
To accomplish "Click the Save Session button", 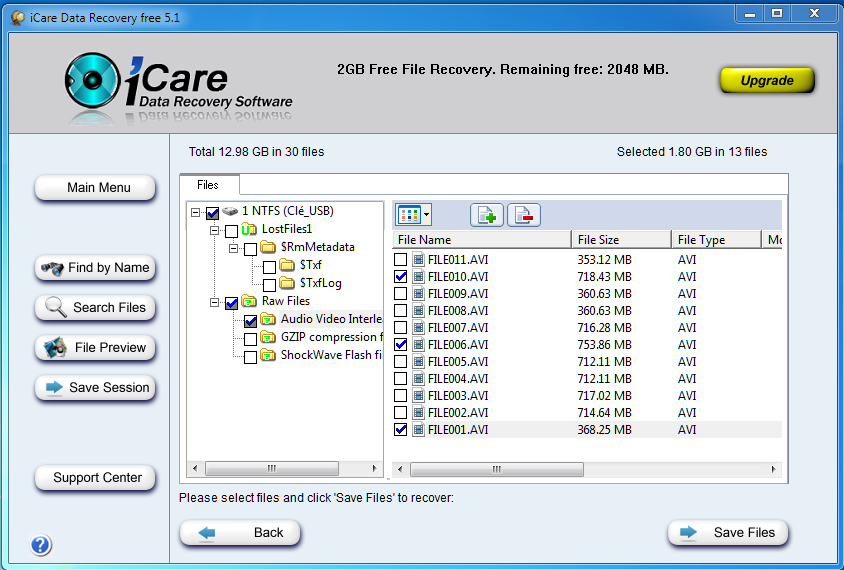I will click(95, 388).
